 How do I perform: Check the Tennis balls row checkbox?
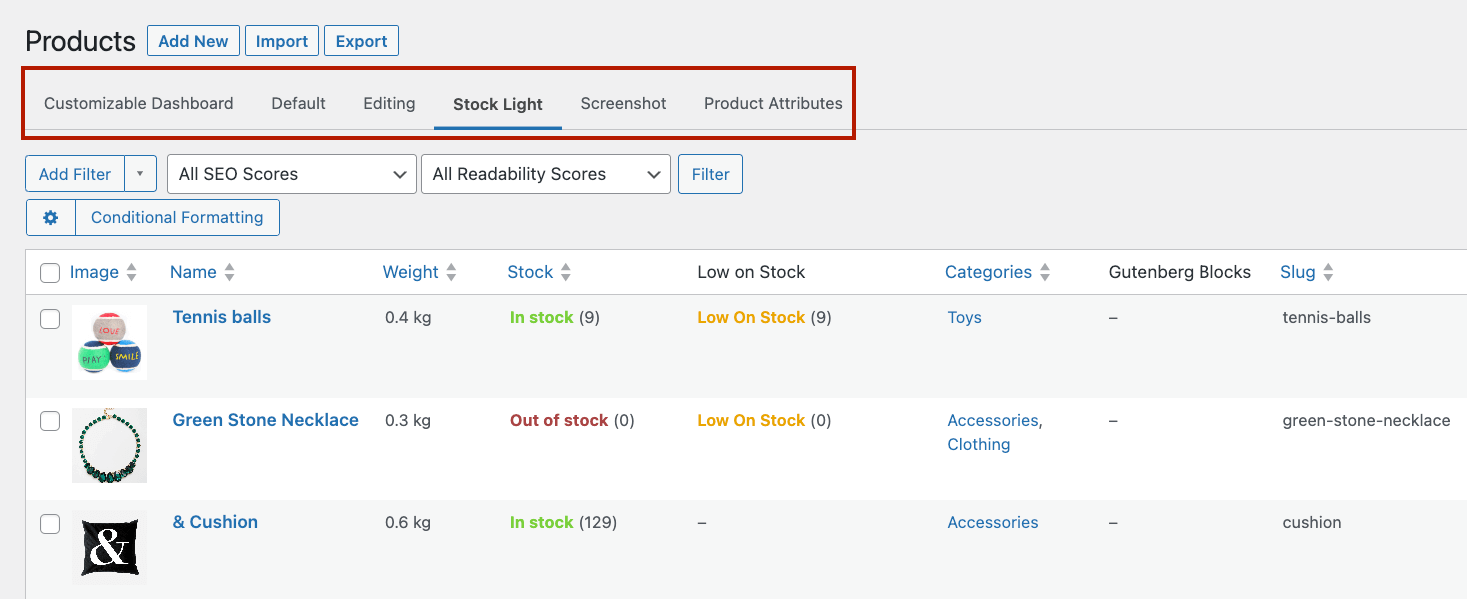pyautogui.click(x=49, y=317)
